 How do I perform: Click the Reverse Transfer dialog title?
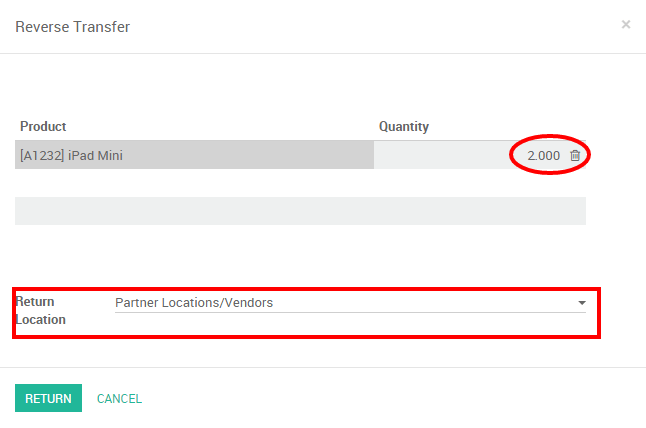pyautogui.click(x=72, y=27)
